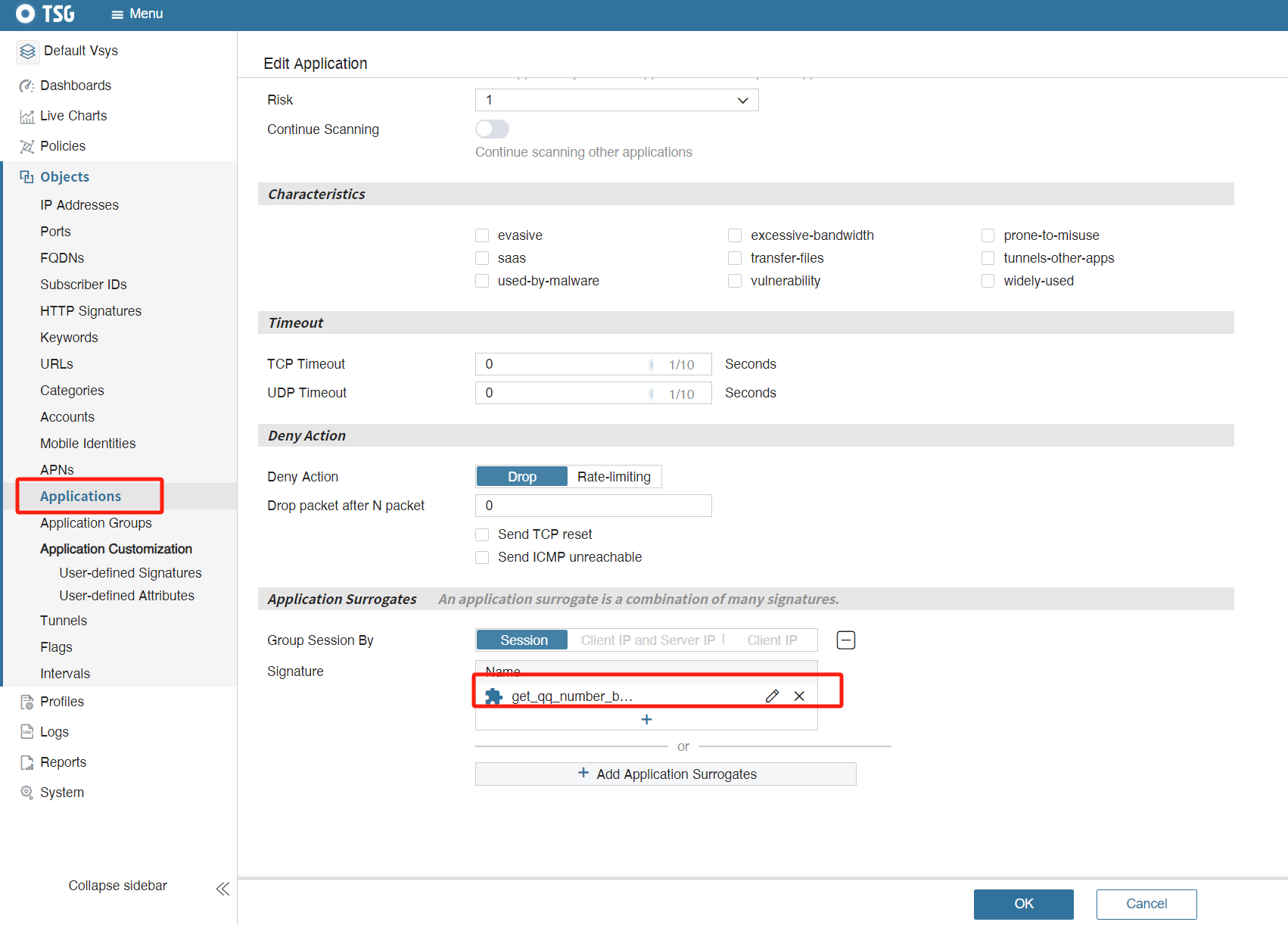Toggle the Continue Scanning switch
The width and height of the screenshot is (1288, 925).
click(492, 129)
